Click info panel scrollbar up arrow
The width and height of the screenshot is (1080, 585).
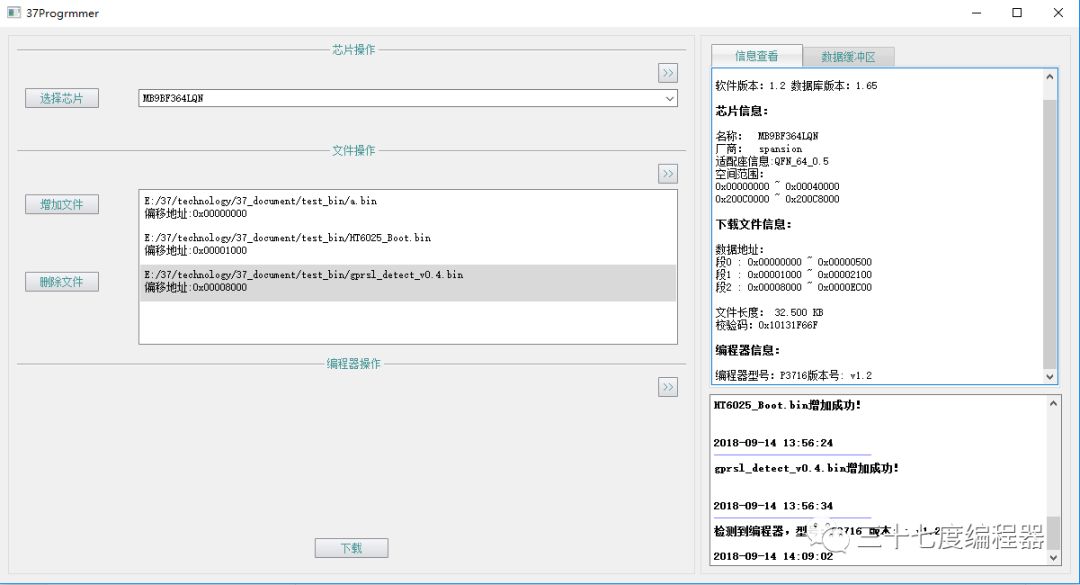[1050, 77]
